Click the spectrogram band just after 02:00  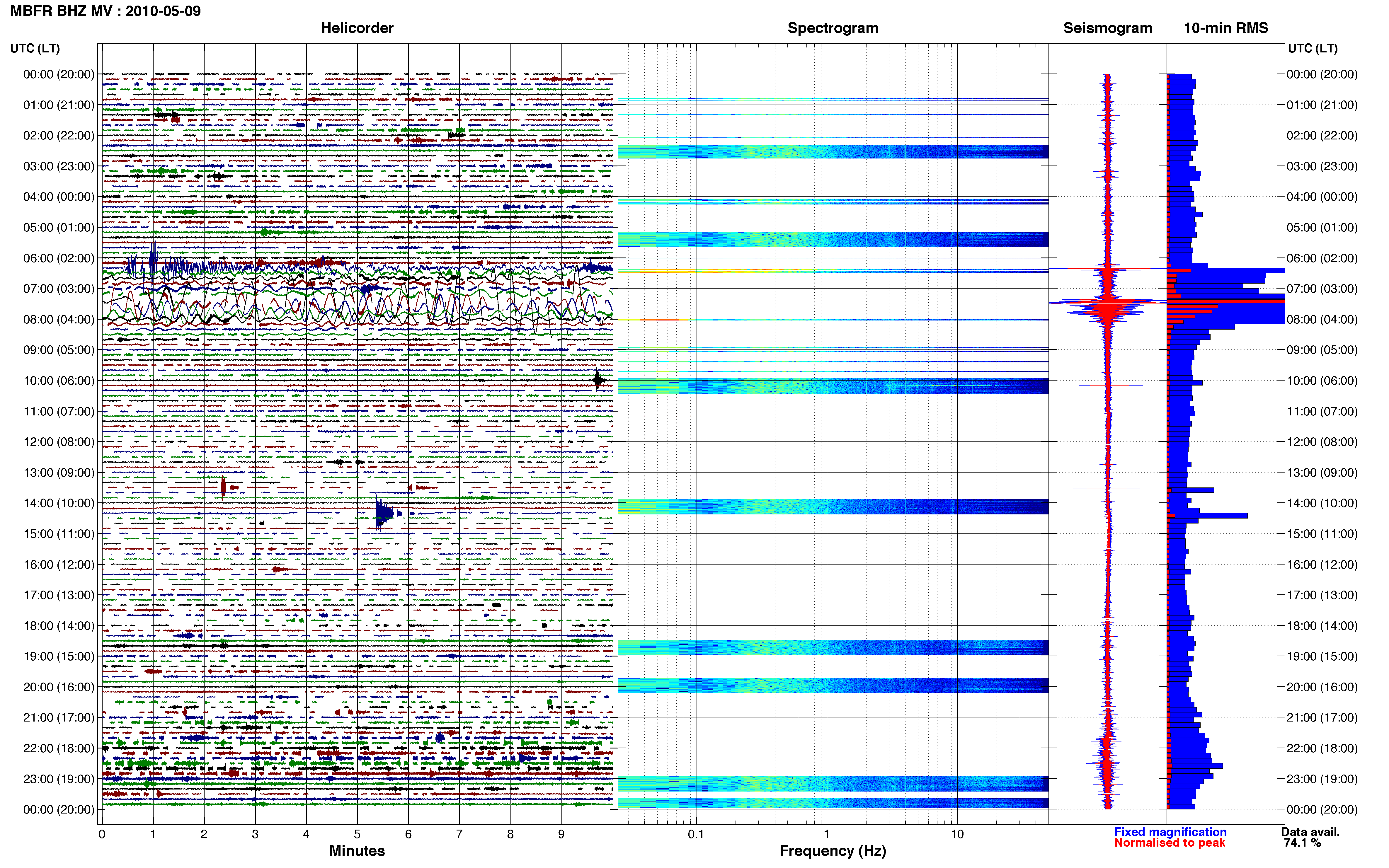[x=833, y=152]
